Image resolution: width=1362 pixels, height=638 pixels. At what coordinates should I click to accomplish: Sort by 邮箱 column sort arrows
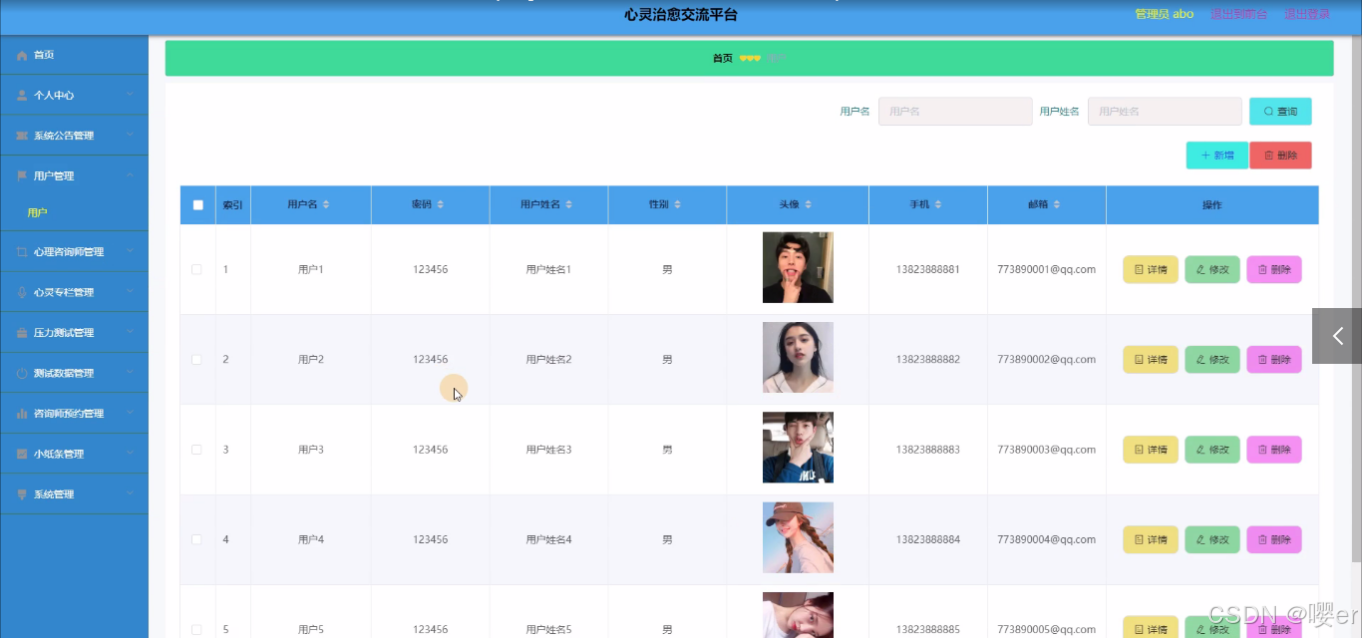(x=1057, y=204)
